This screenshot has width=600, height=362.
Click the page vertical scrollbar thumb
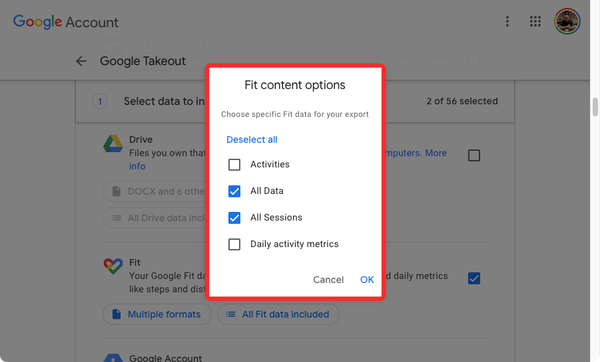click(595, 107)
